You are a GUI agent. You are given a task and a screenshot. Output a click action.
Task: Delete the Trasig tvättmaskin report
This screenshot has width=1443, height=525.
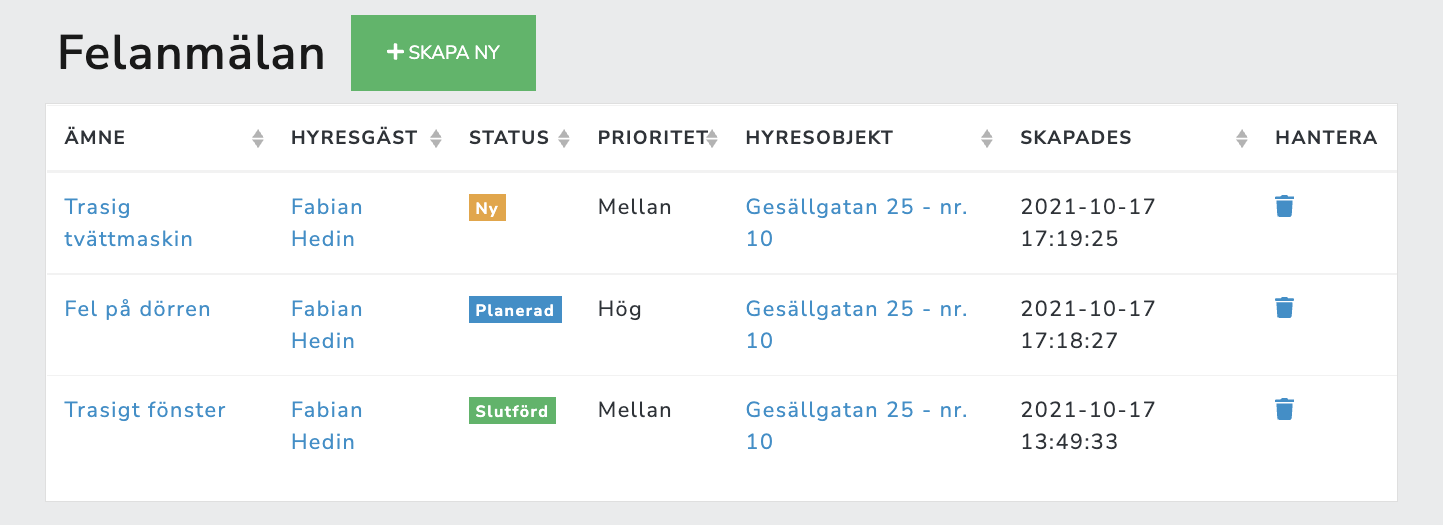(x=1285, y=207)
